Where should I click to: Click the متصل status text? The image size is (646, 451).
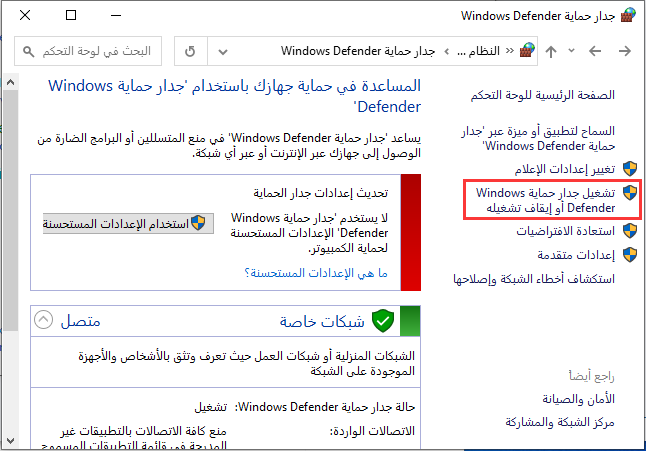81,321
